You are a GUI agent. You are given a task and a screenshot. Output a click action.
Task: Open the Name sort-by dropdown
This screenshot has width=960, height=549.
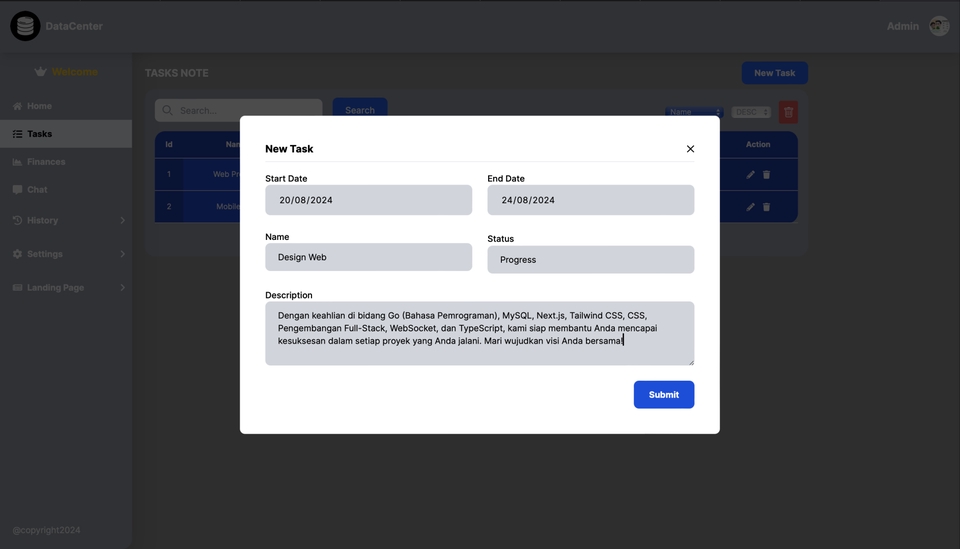coord(694,112)
